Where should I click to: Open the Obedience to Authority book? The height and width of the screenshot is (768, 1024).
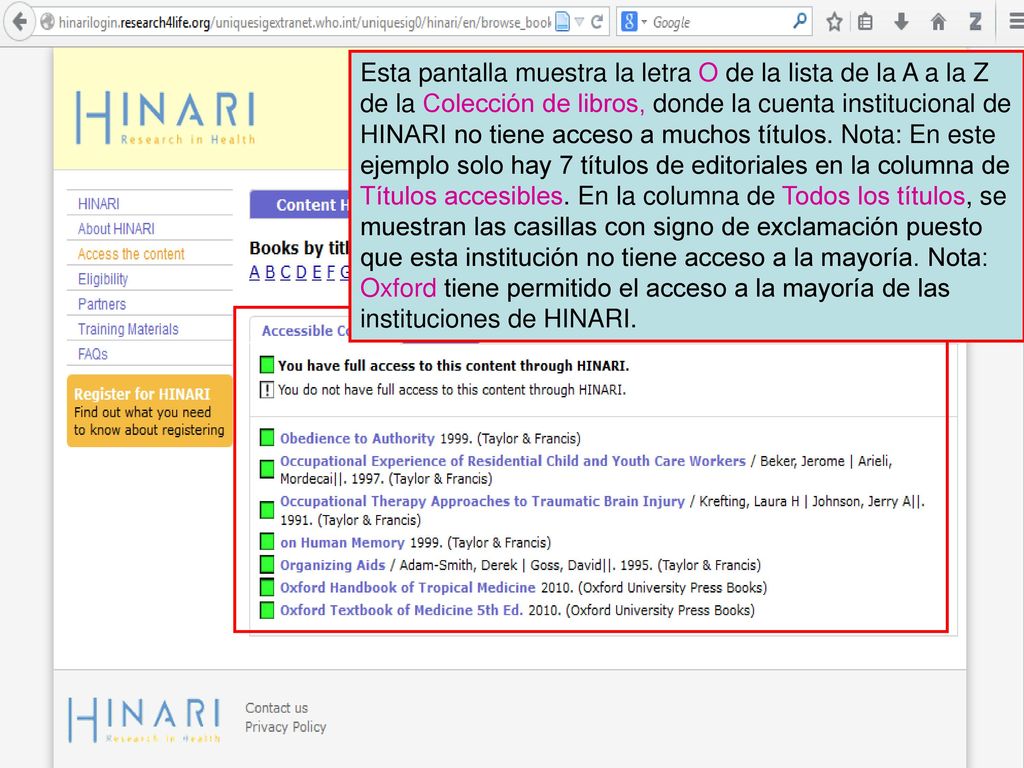click(x=357, y=438)
